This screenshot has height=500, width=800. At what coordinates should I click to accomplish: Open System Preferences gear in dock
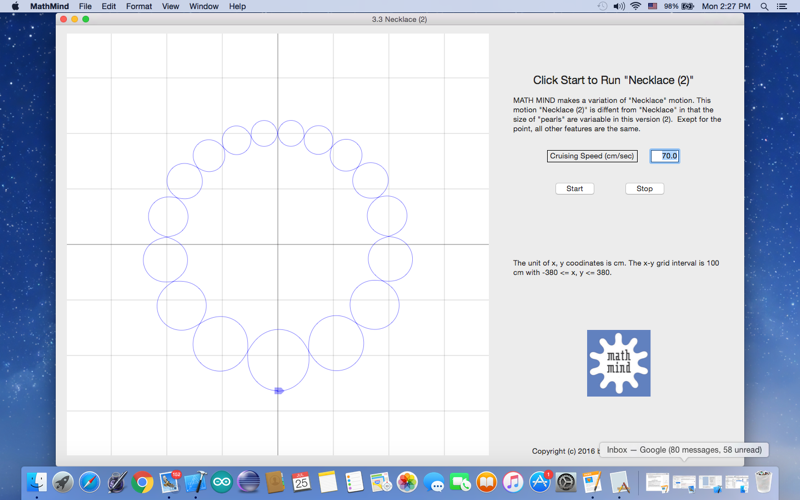point(566,482)
